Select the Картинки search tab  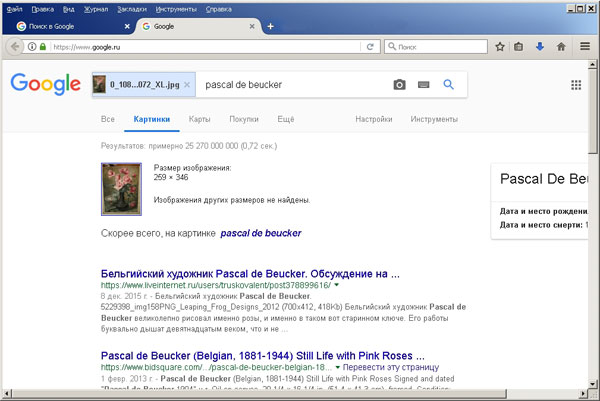[152, 119]
